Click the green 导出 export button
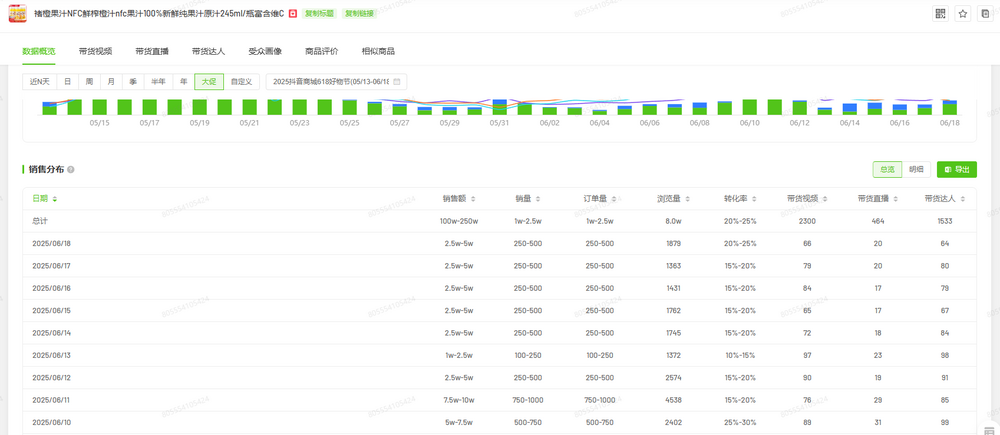 pyautogui.click(x=957, y=170)
